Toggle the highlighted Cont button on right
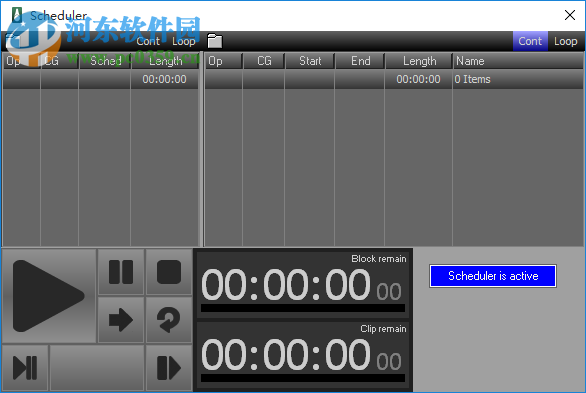 tap(530, 41)
